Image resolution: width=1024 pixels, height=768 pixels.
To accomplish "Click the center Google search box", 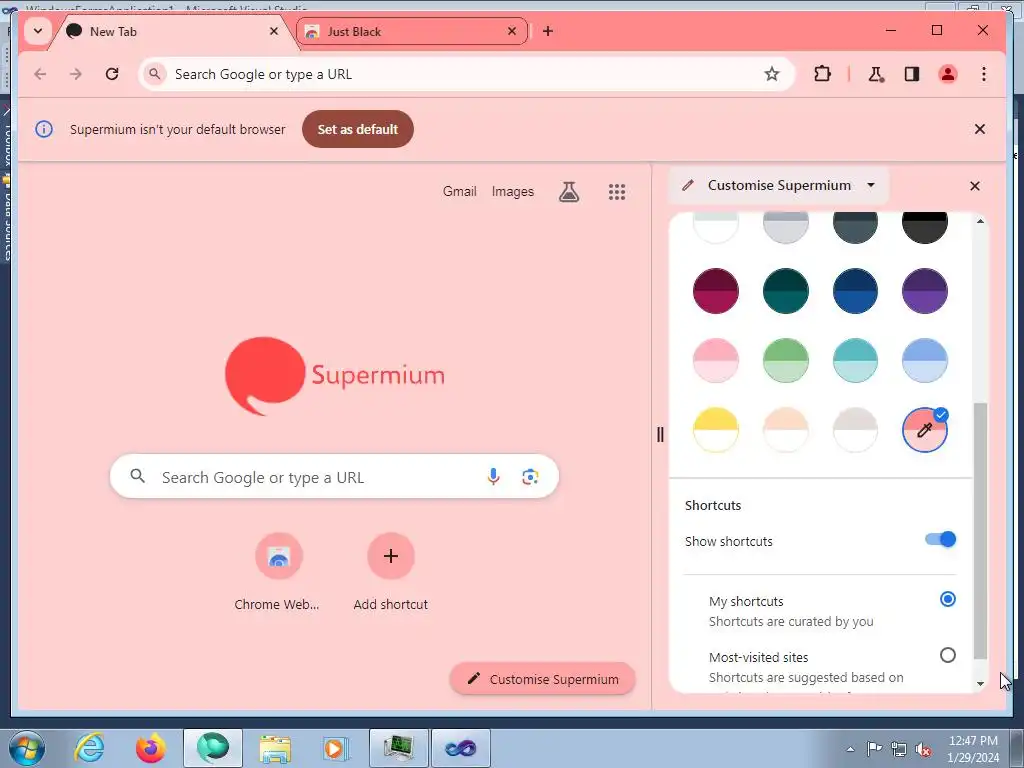I will click(x=334, y=477).
